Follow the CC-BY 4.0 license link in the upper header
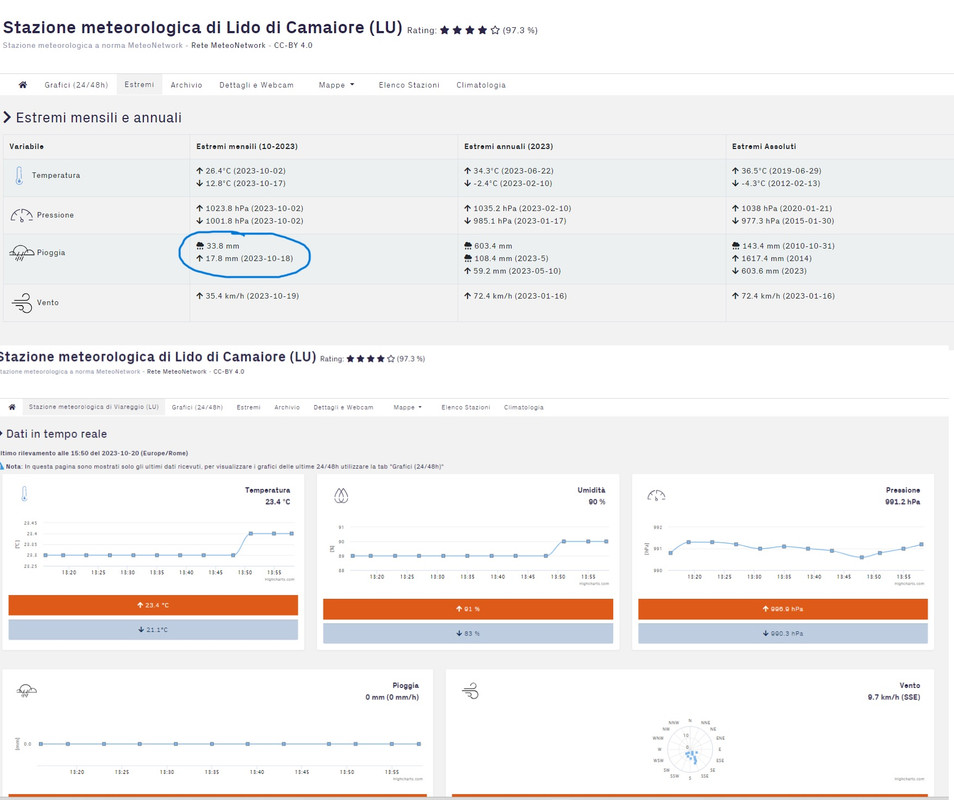The image size is (954, 800). pos(293,46)
